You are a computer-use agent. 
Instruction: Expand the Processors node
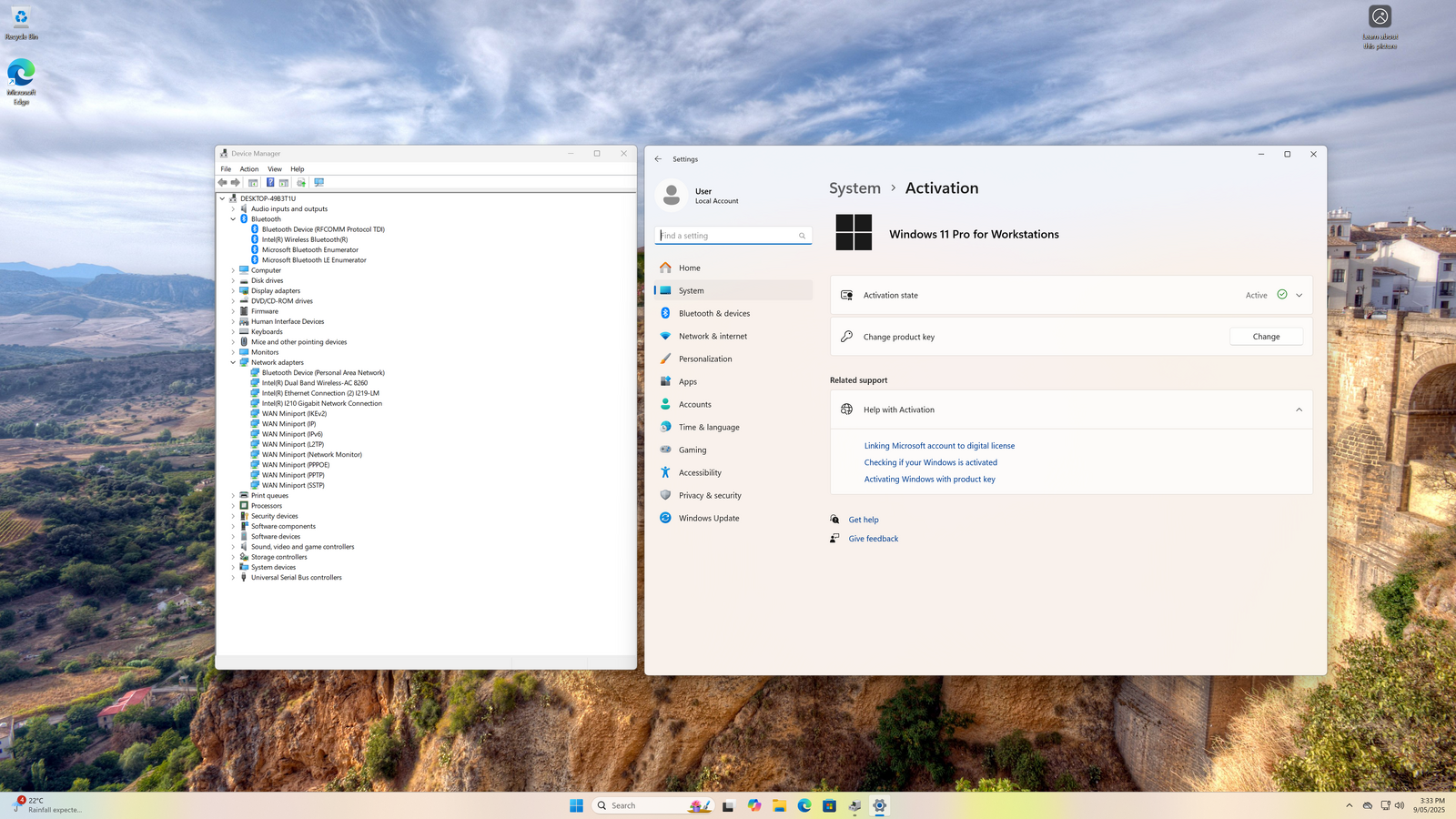pyautogui.click(x=233, y=506)
